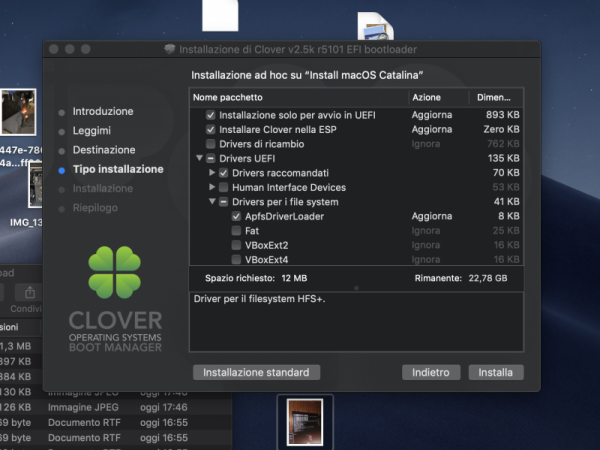This screenshot has height=450, width=600.
Task: Collapse the Drivers UEFI group
Action: 199,158
